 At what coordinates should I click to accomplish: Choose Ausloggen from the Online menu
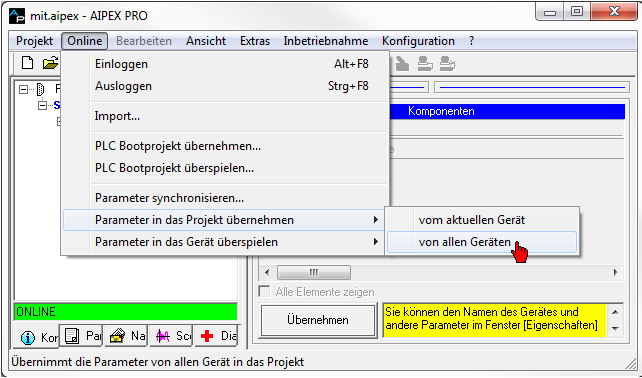[x=225, y=86]
